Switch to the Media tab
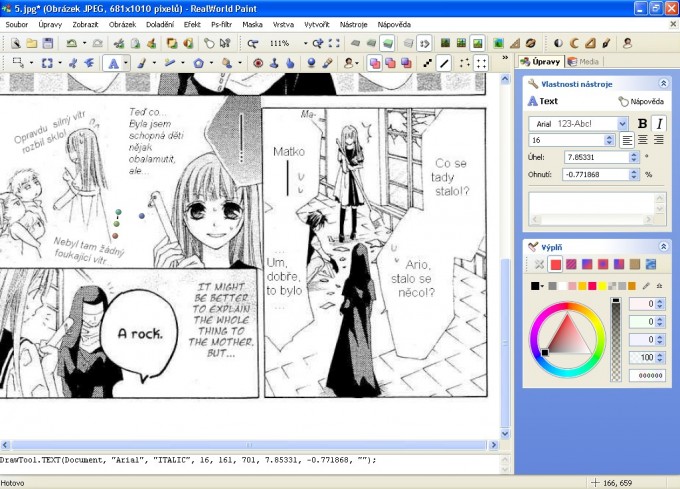The width and height of the screenshot is (680, 489). [584, 62]
